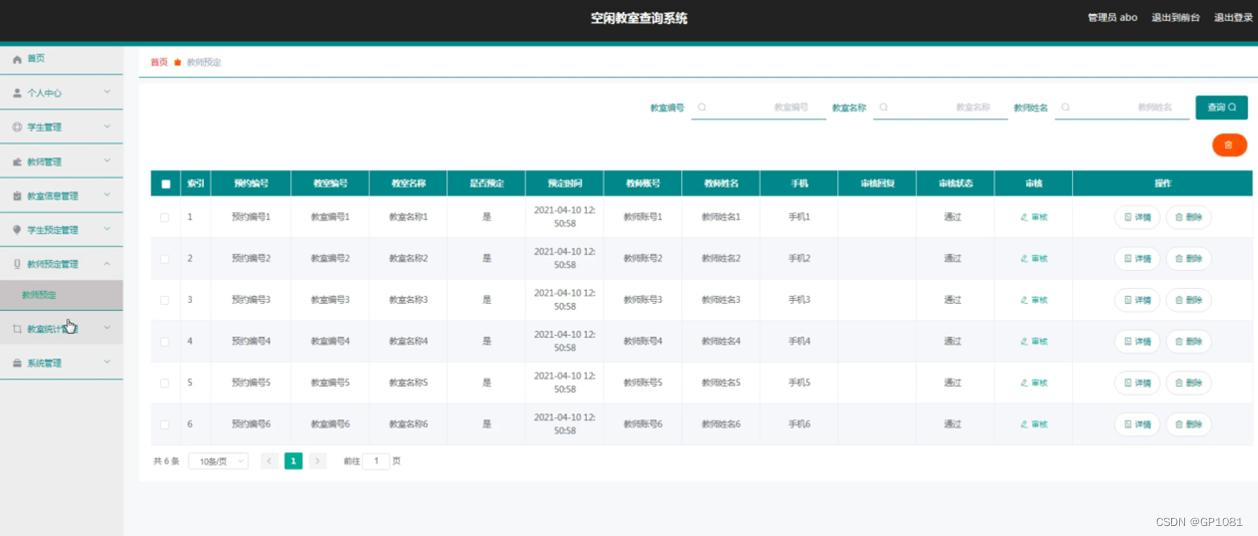Focus the 教师姓名 search input

1122,107
